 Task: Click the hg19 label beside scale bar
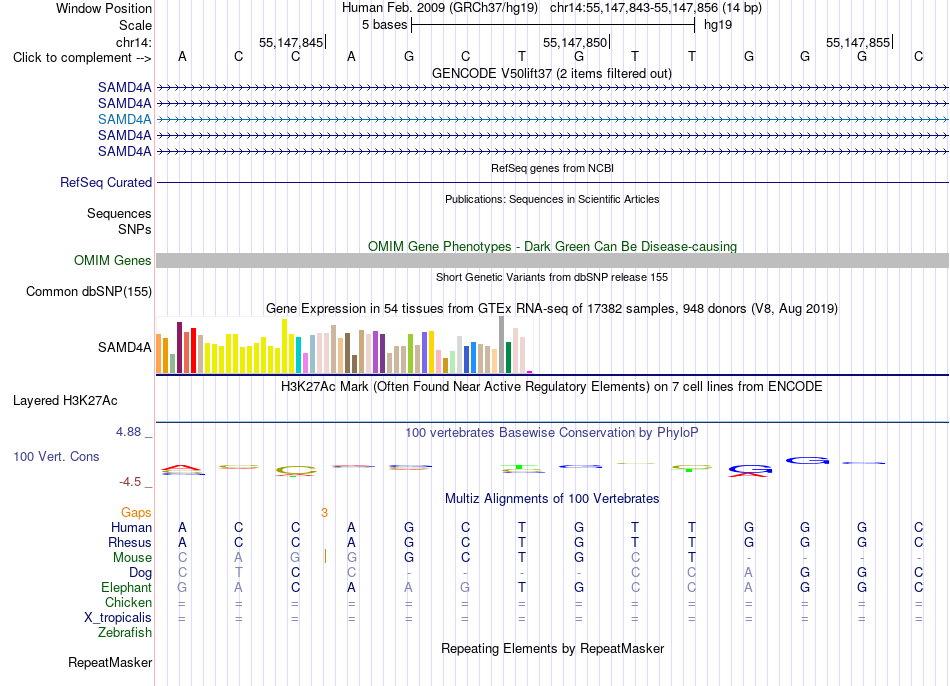[718, 25]
